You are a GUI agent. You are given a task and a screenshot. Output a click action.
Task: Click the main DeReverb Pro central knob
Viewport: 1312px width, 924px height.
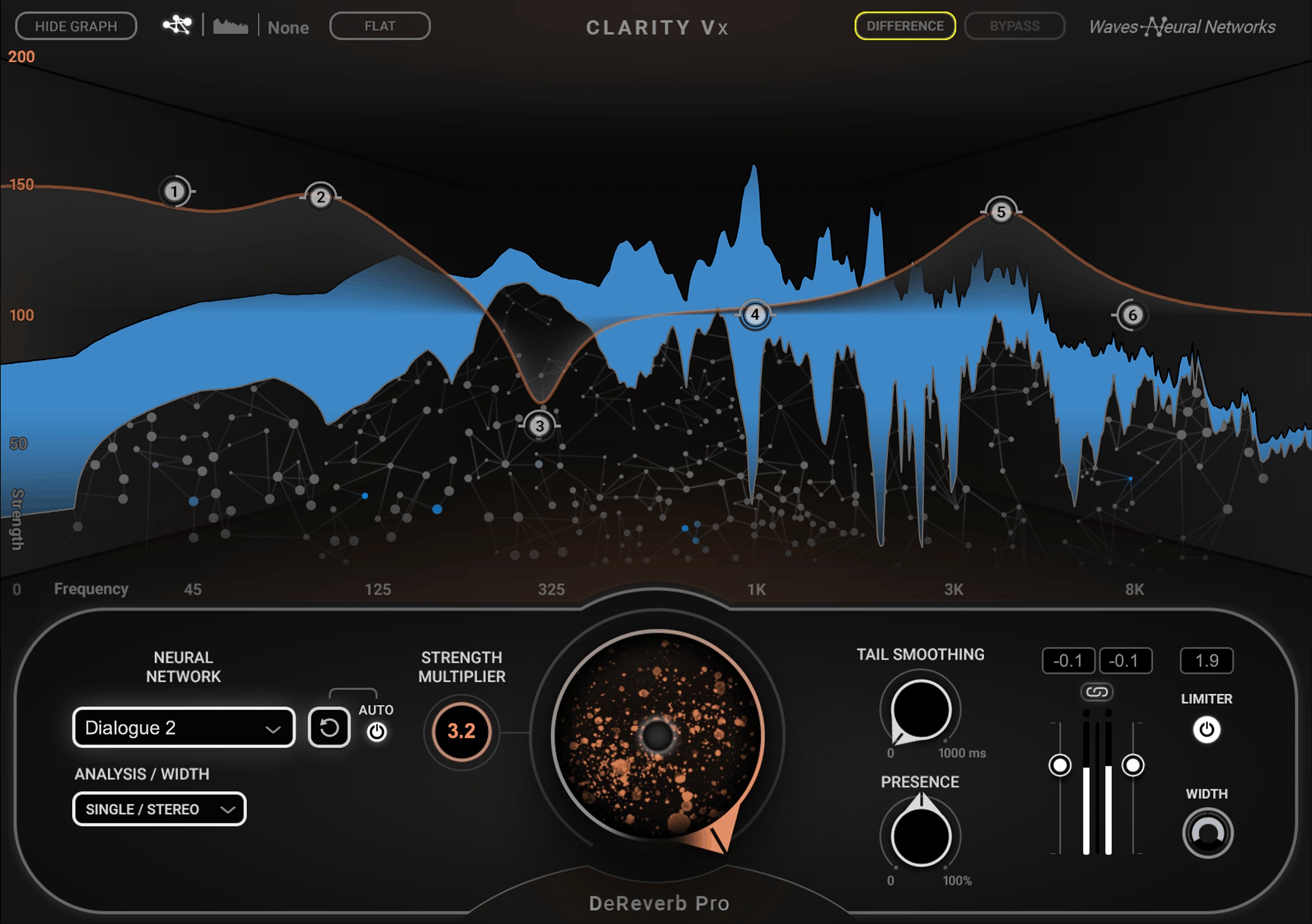pyautogui.click(x=657, y=735)
